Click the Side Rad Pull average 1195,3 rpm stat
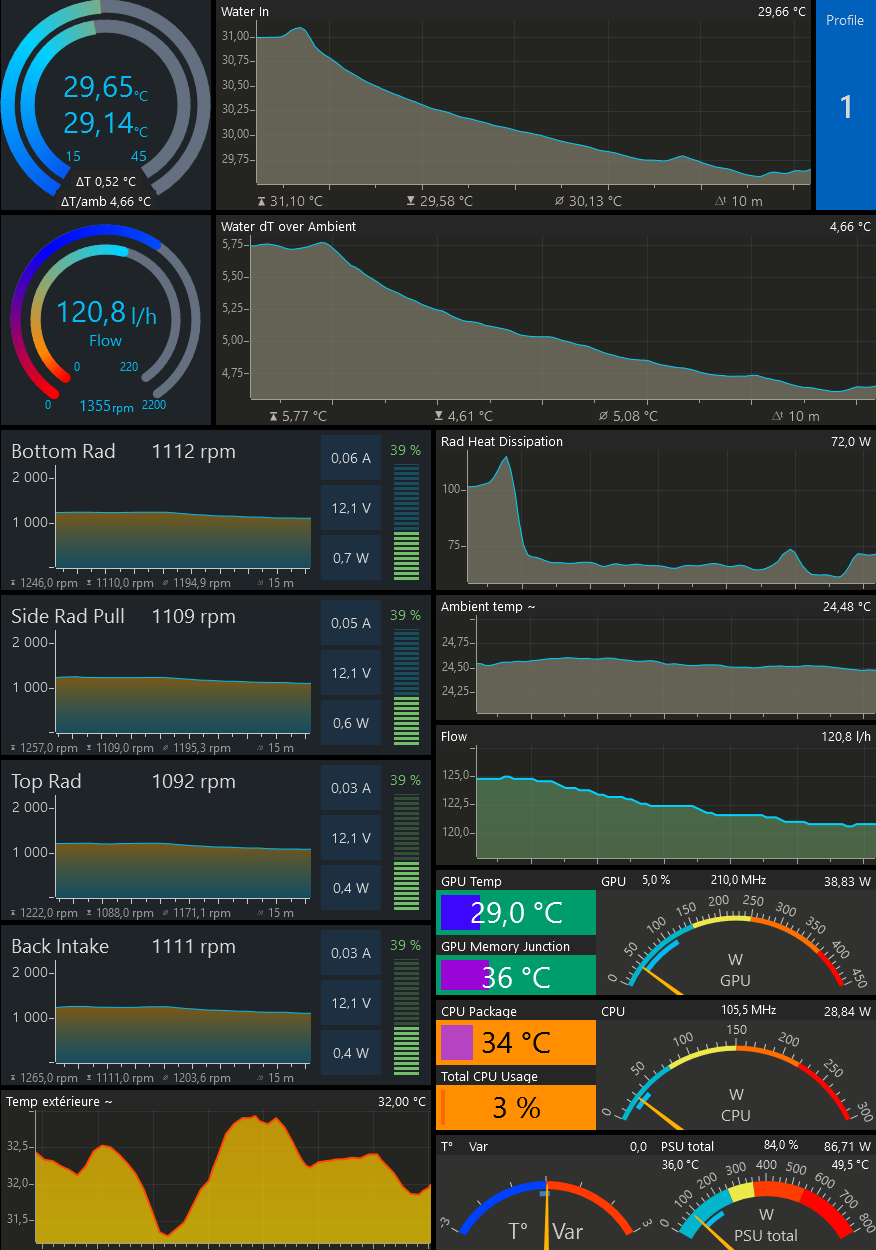 (x=198, y=748)
